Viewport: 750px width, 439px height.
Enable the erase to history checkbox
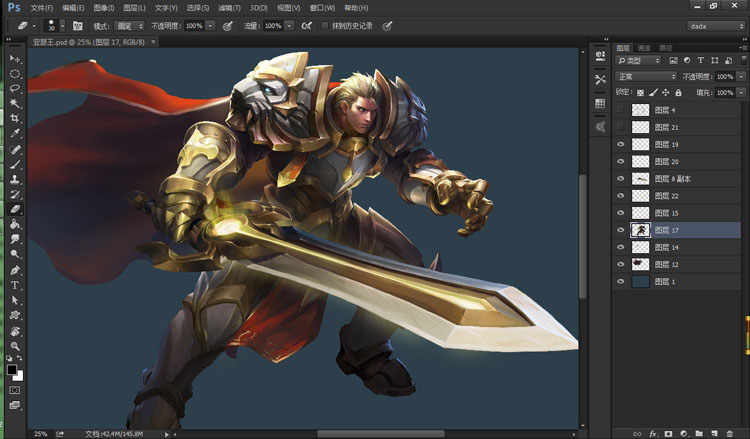[x=325, y=26]
